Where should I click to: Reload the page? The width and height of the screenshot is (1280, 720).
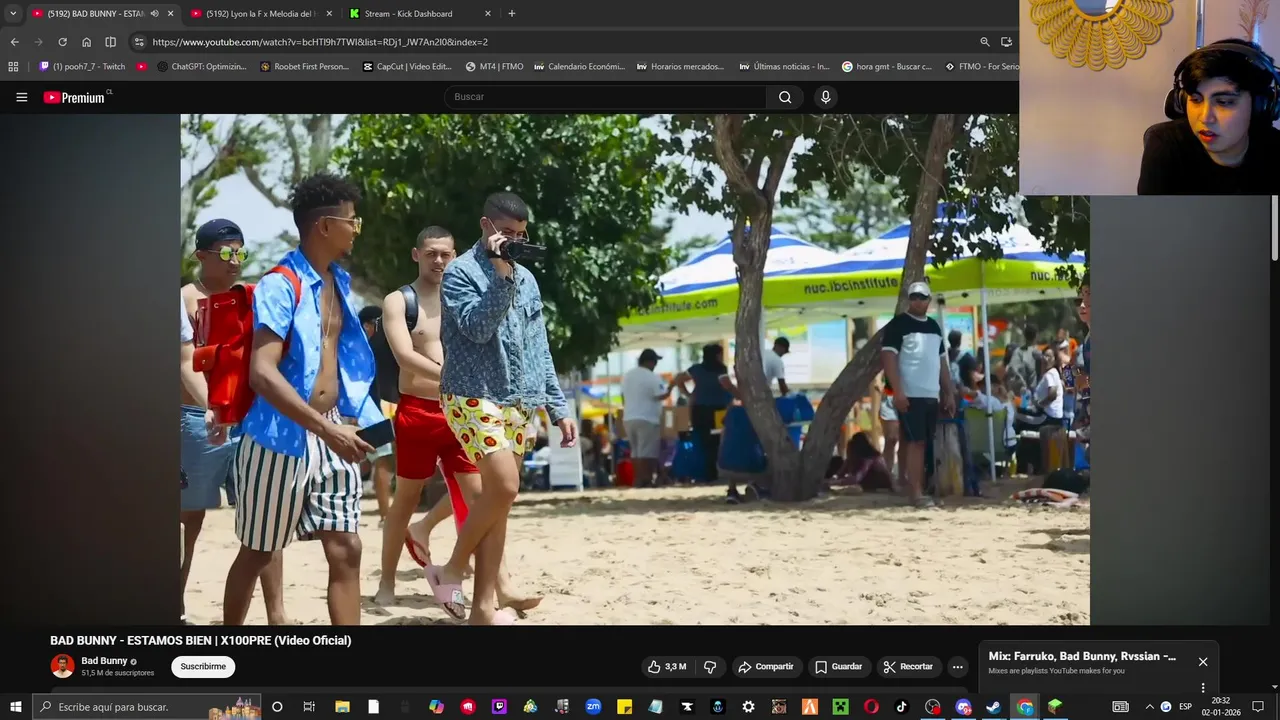click(62, 42)
